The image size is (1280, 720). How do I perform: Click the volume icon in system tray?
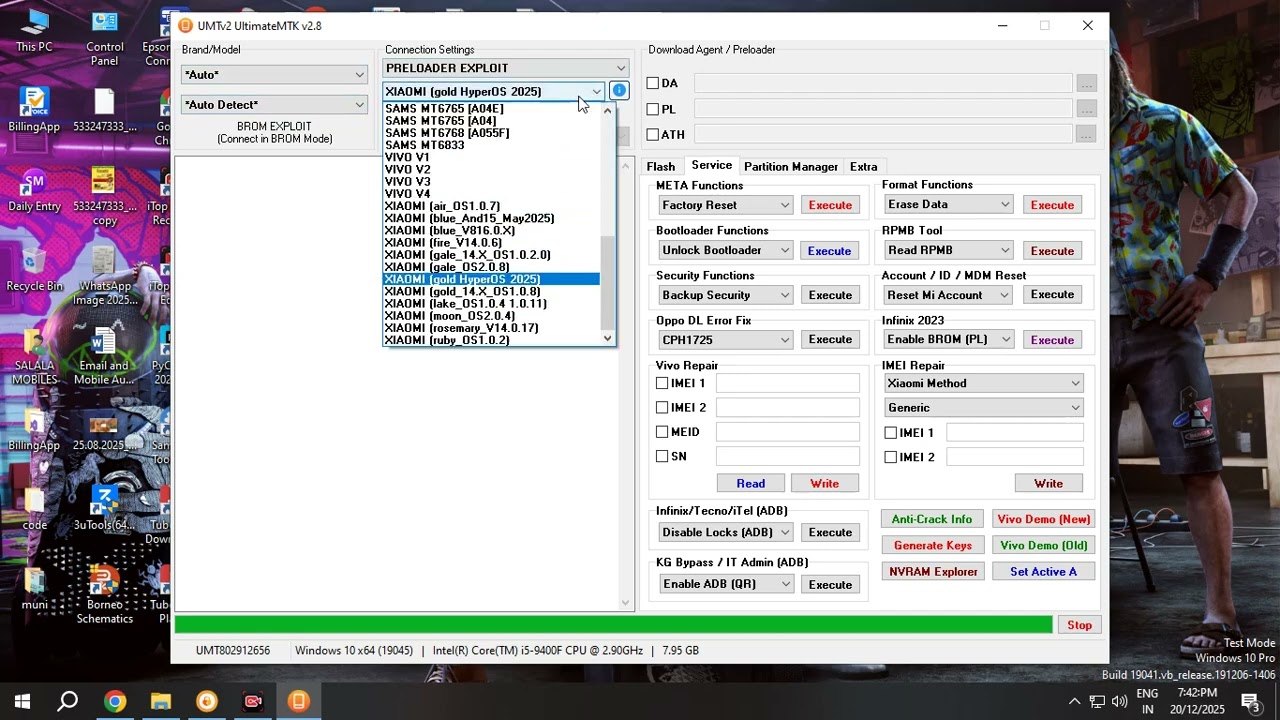point(1119,701)
